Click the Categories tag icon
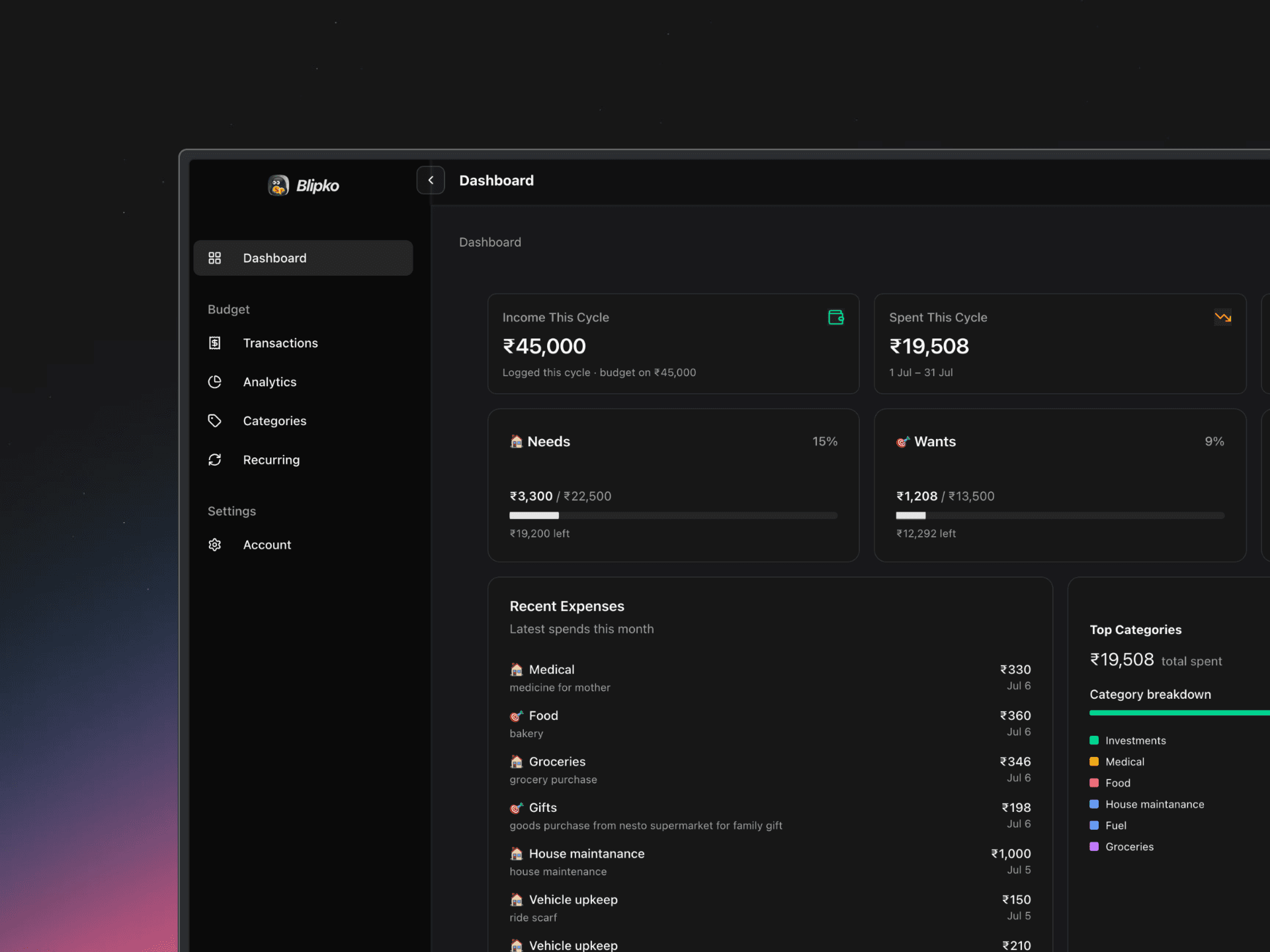Viewport: 1270px width, 952px height. point(214,421)
